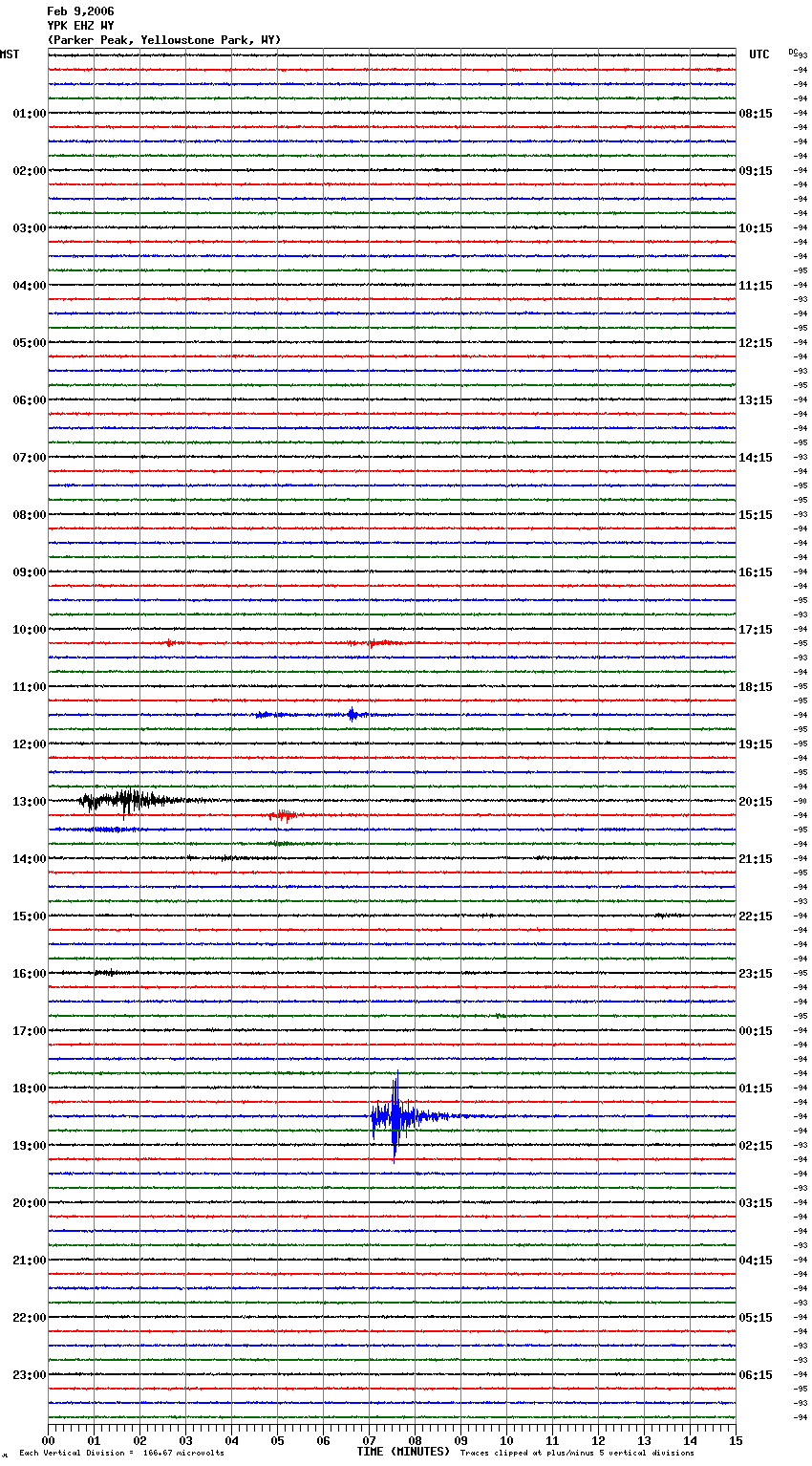Click the "07" minute tick label on the bottom axis
This screenshot has height=1466, width=812.
click(x=369, y=1440)
